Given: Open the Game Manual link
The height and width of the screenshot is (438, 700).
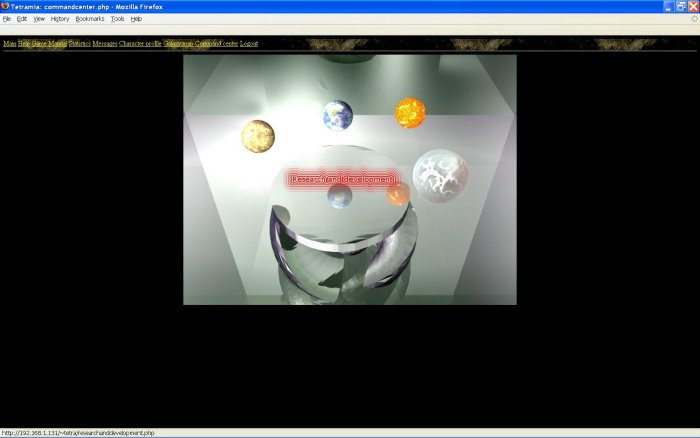Looking at the screenshot, I should [x=49, y=44].
